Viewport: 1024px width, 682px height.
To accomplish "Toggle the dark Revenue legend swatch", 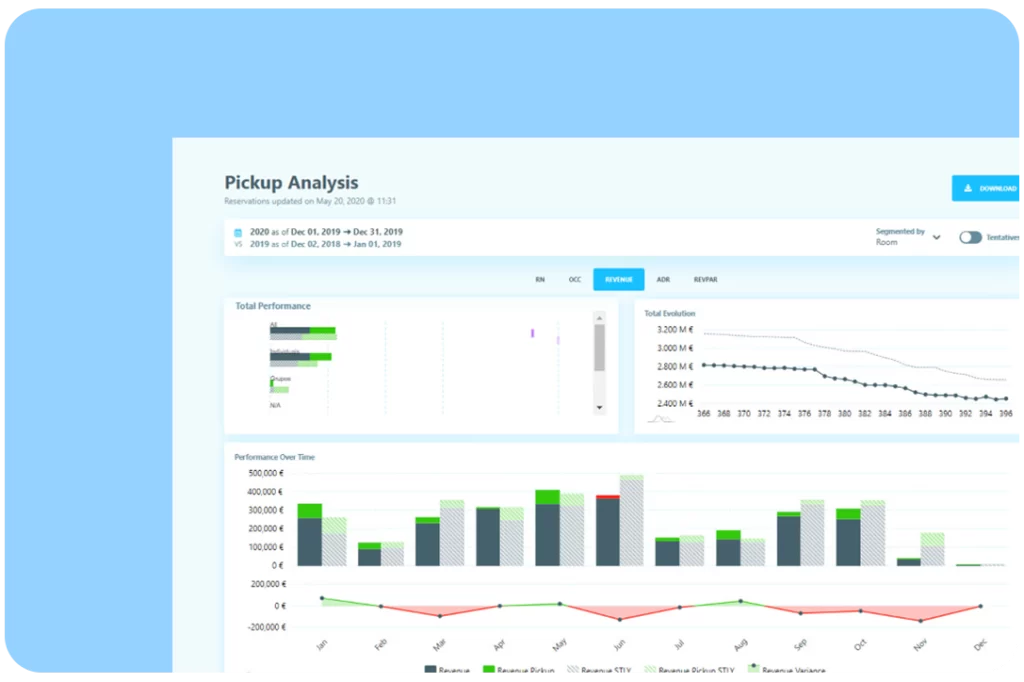I will click(x=431, y=671).
